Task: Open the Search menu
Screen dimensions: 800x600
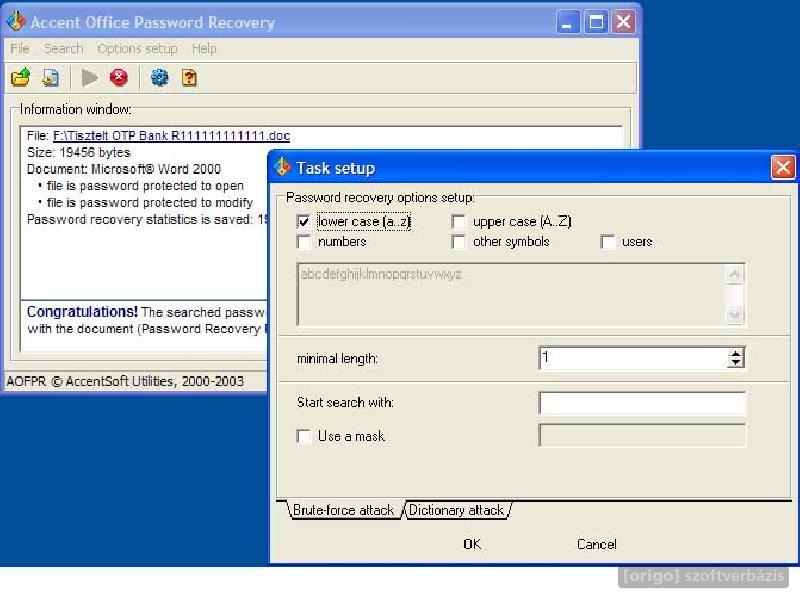Action: [x=63, y=48]
